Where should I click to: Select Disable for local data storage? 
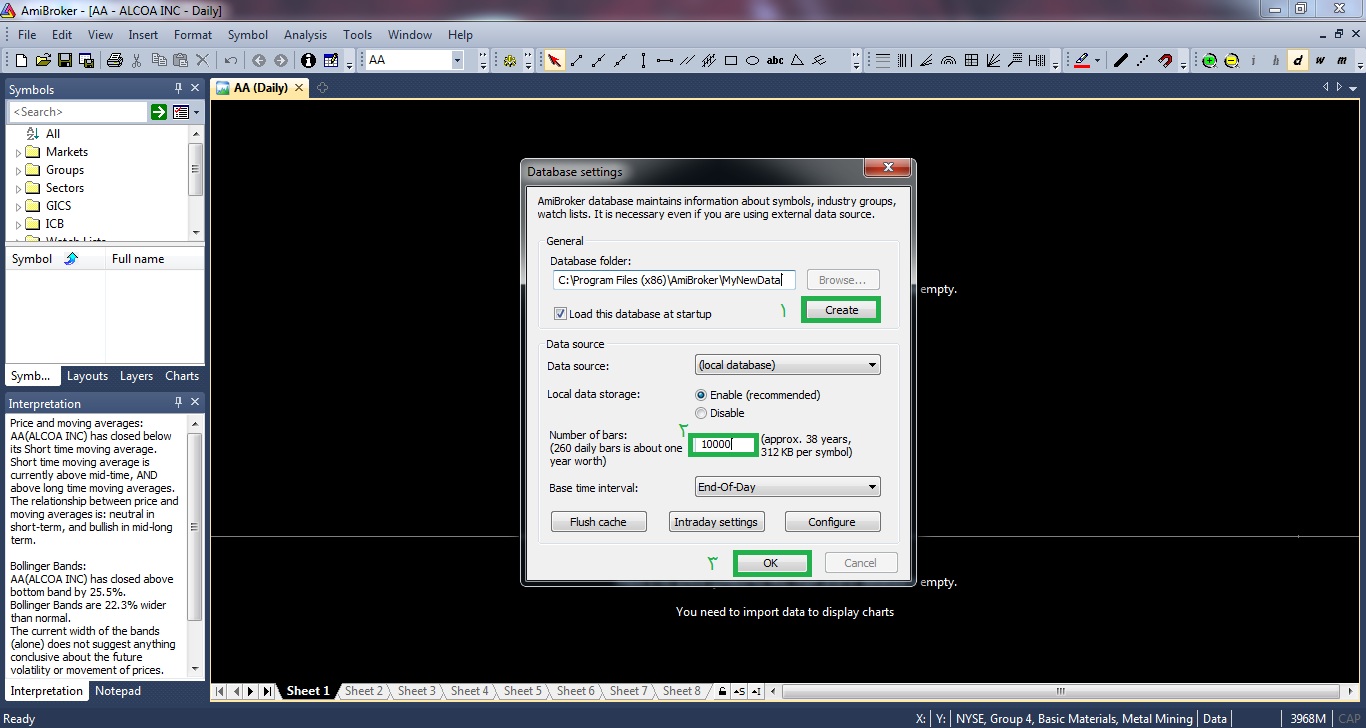click(701, 413)
